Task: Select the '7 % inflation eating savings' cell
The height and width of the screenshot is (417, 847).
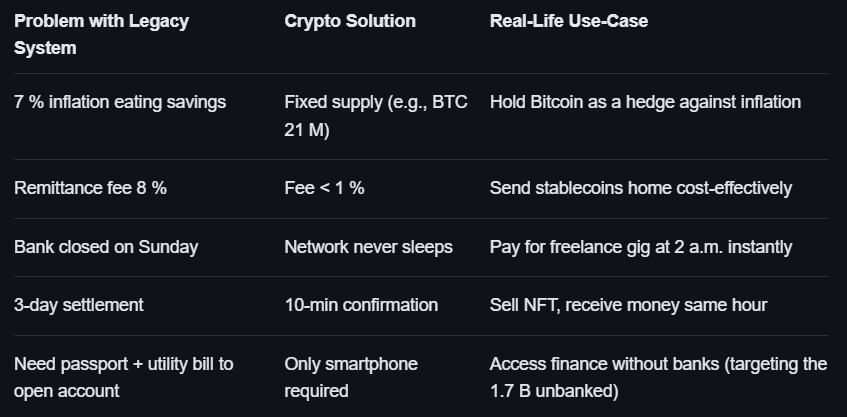Action: coord(120,102)
